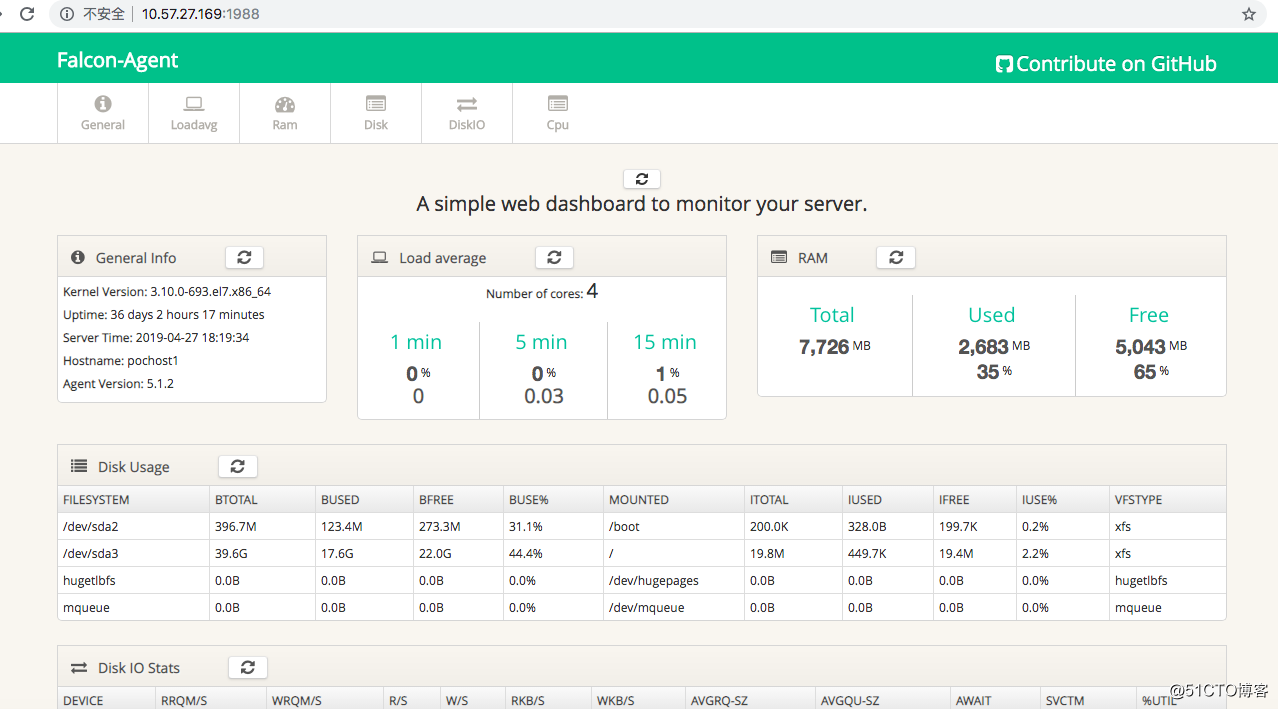Viewport: 1278px width, 709px height.
Task: Click the RAM Total 7,726 MB value
Action: click(x=834, y=347)
